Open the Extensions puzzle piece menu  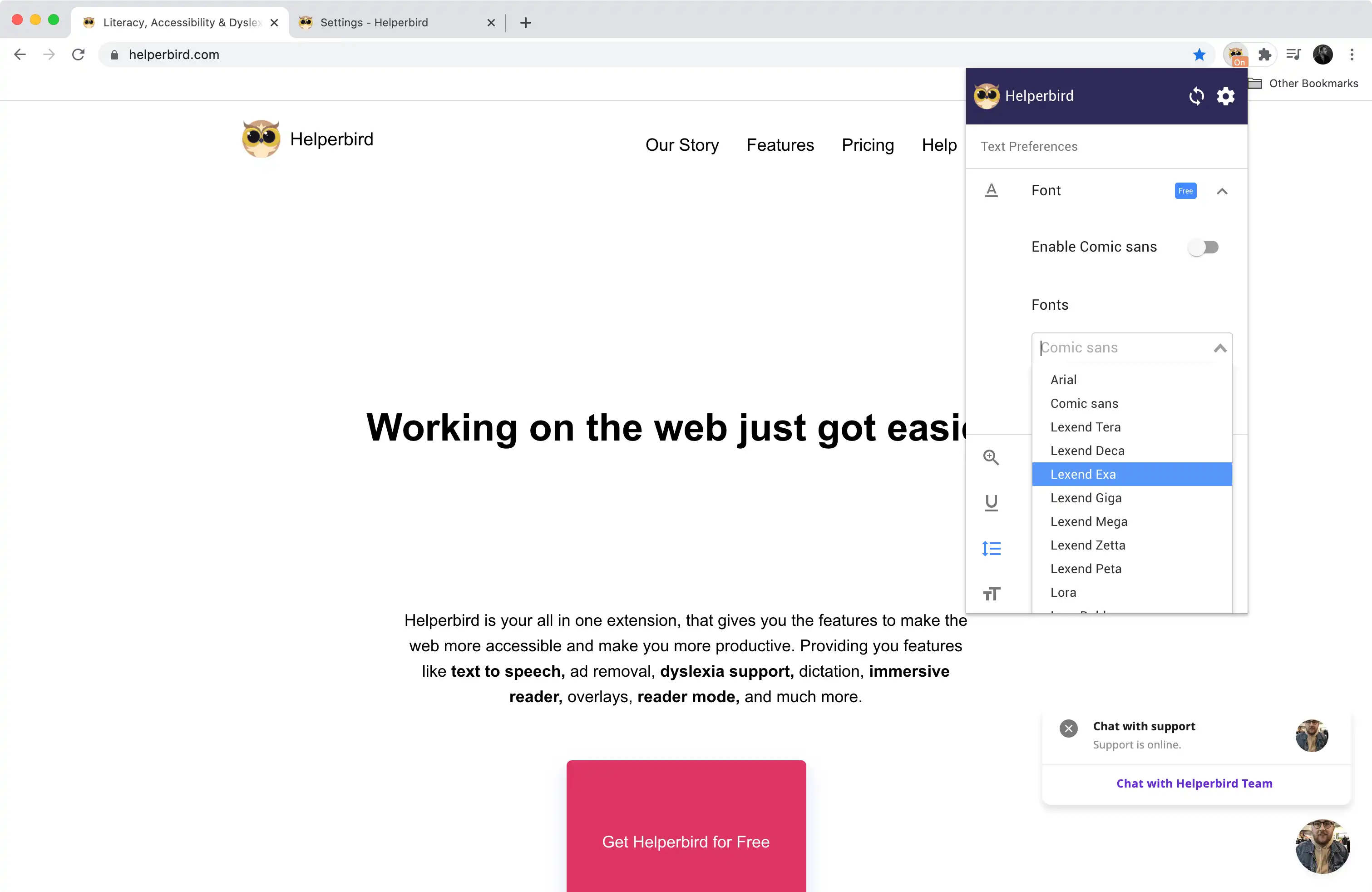(1264, 55)
